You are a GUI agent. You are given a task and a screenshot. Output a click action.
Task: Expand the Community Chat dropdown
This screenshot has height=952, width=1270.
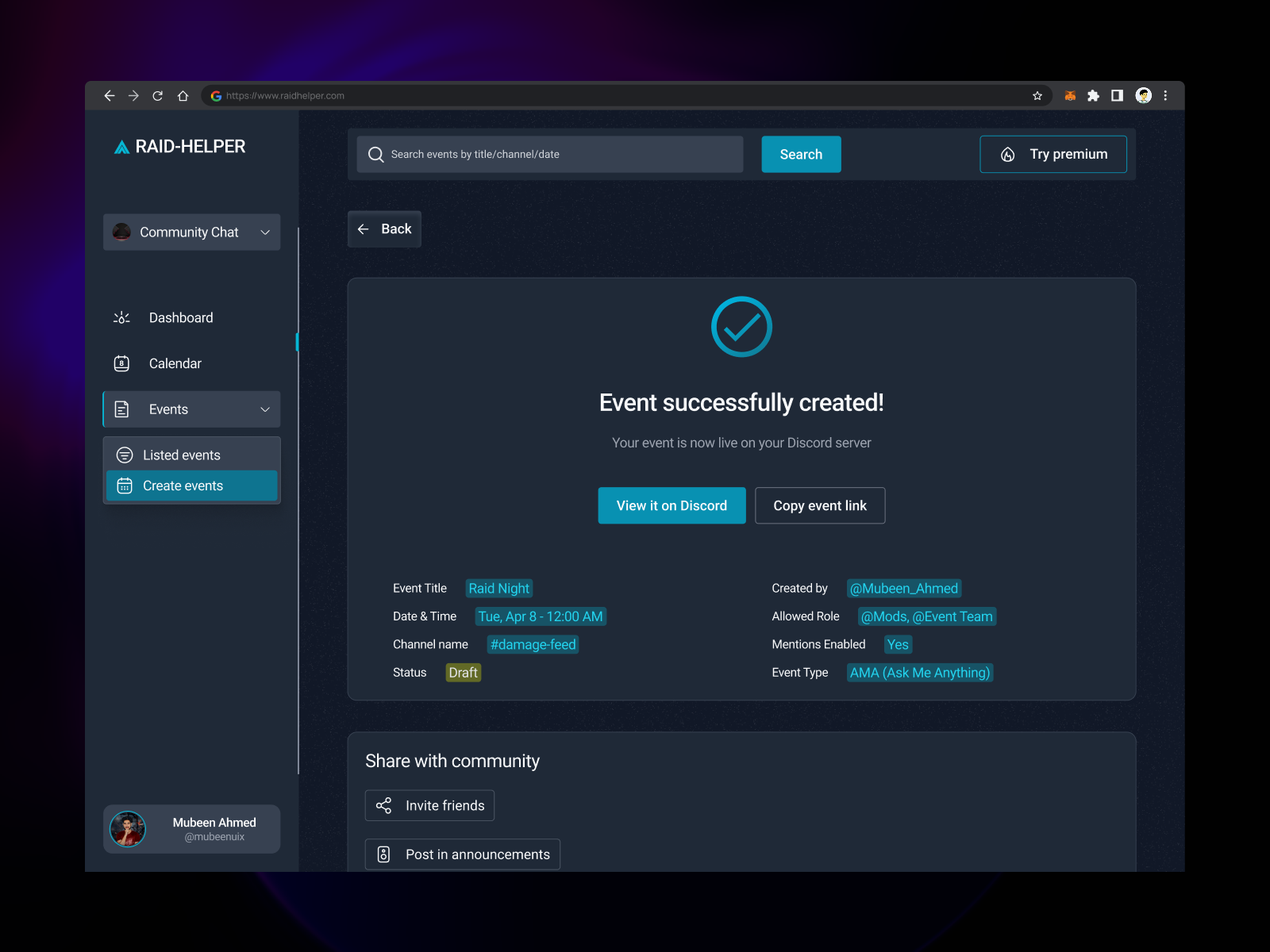coord(264,232)
